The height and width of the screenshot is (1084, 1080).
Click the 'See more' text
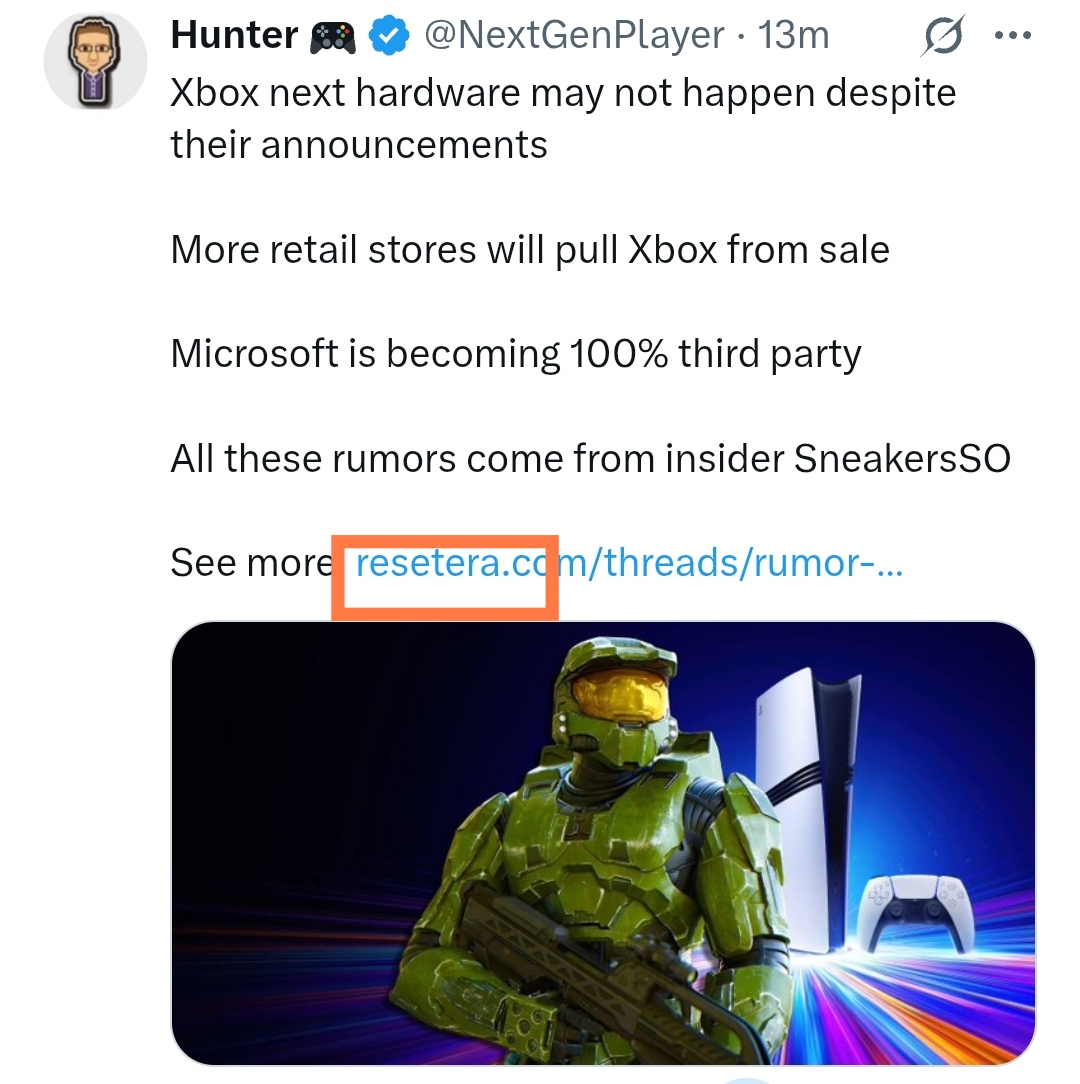[x=250, y=563]
